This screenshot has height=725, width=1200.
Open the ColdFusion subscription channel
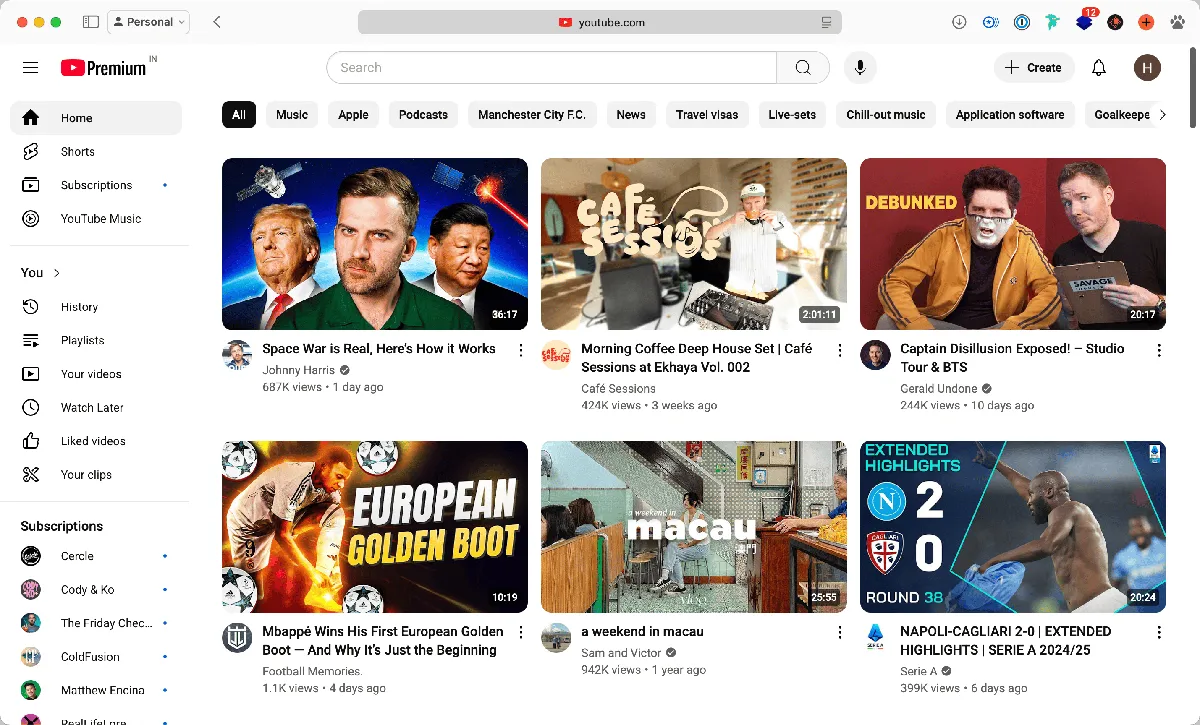96,657
